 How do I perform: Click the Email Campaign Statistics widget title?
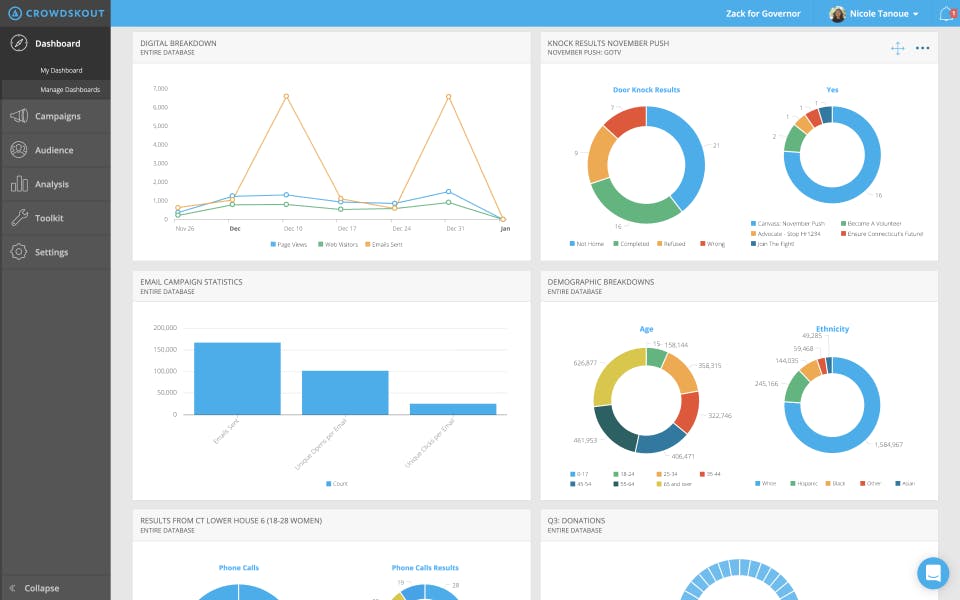191,282
